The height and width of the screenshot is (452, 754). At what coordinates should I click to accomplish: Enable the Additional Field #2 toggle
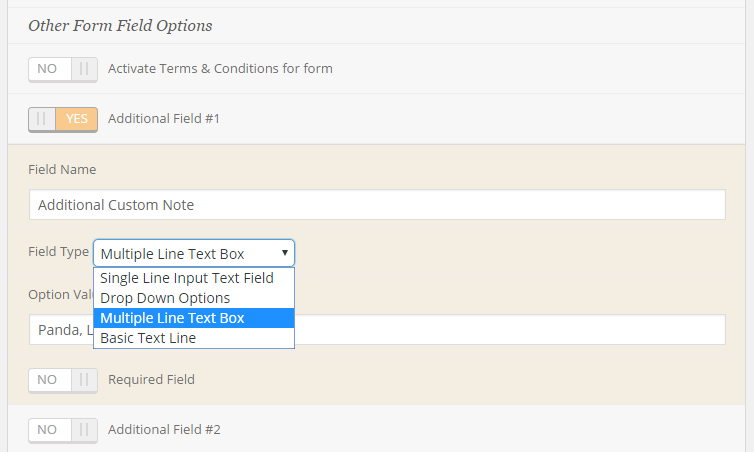tap(63, 430)
